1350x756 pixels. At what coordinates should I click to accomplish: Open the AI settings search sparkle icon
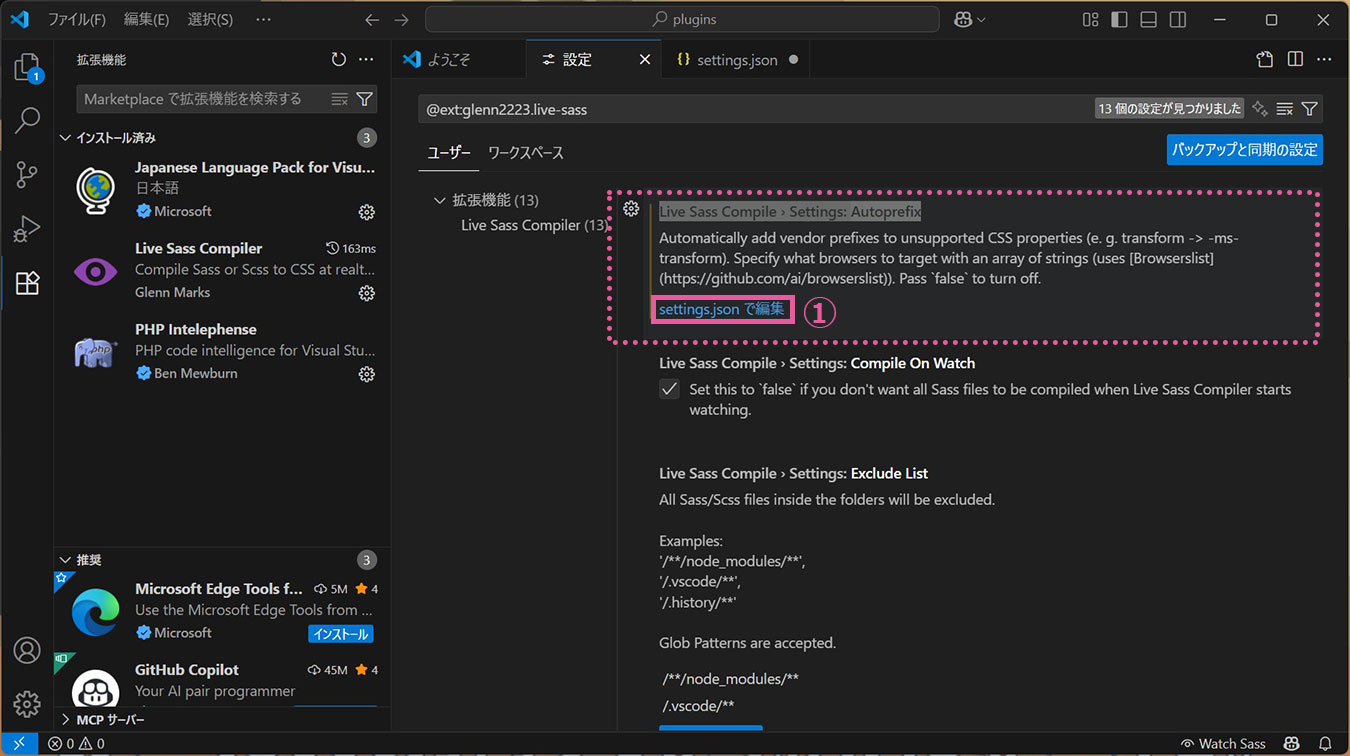click(1260, 109)
